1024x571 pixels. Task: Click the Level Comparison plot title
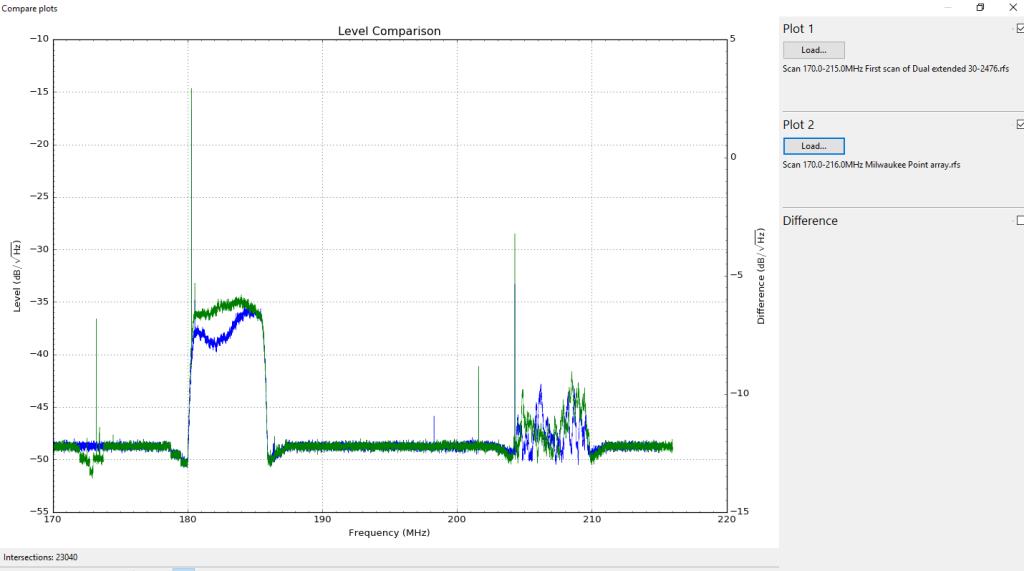[x=389, y=31]
